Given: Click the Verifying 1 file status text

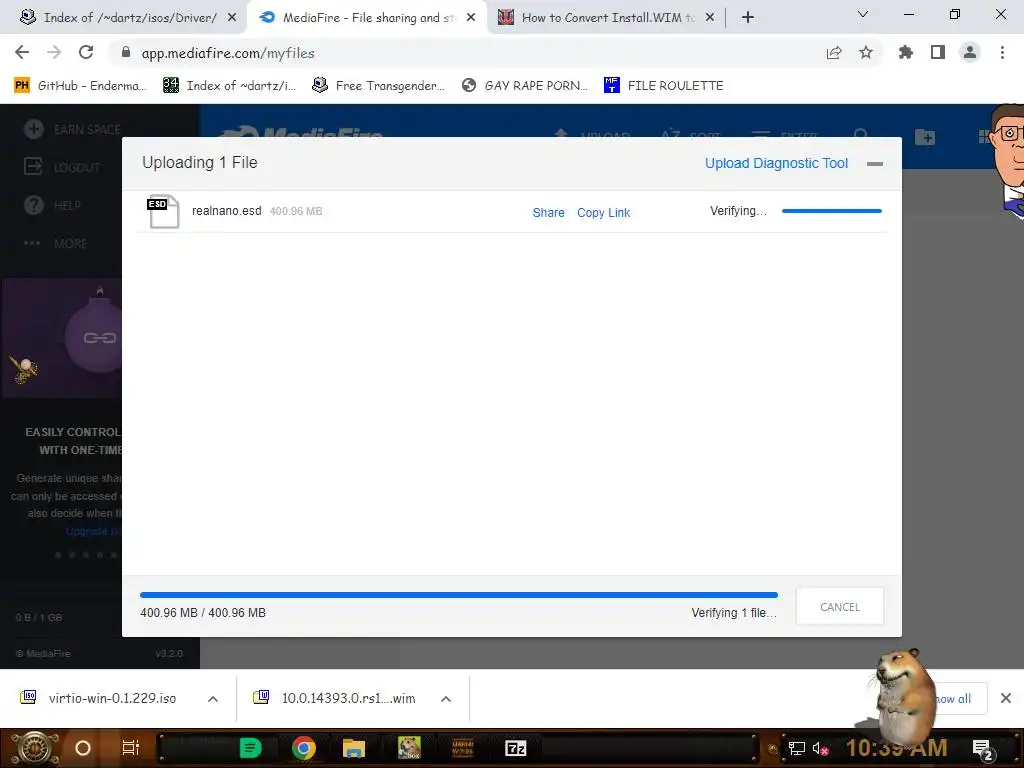Looking at the screenshot, I should tap(734, 613).
